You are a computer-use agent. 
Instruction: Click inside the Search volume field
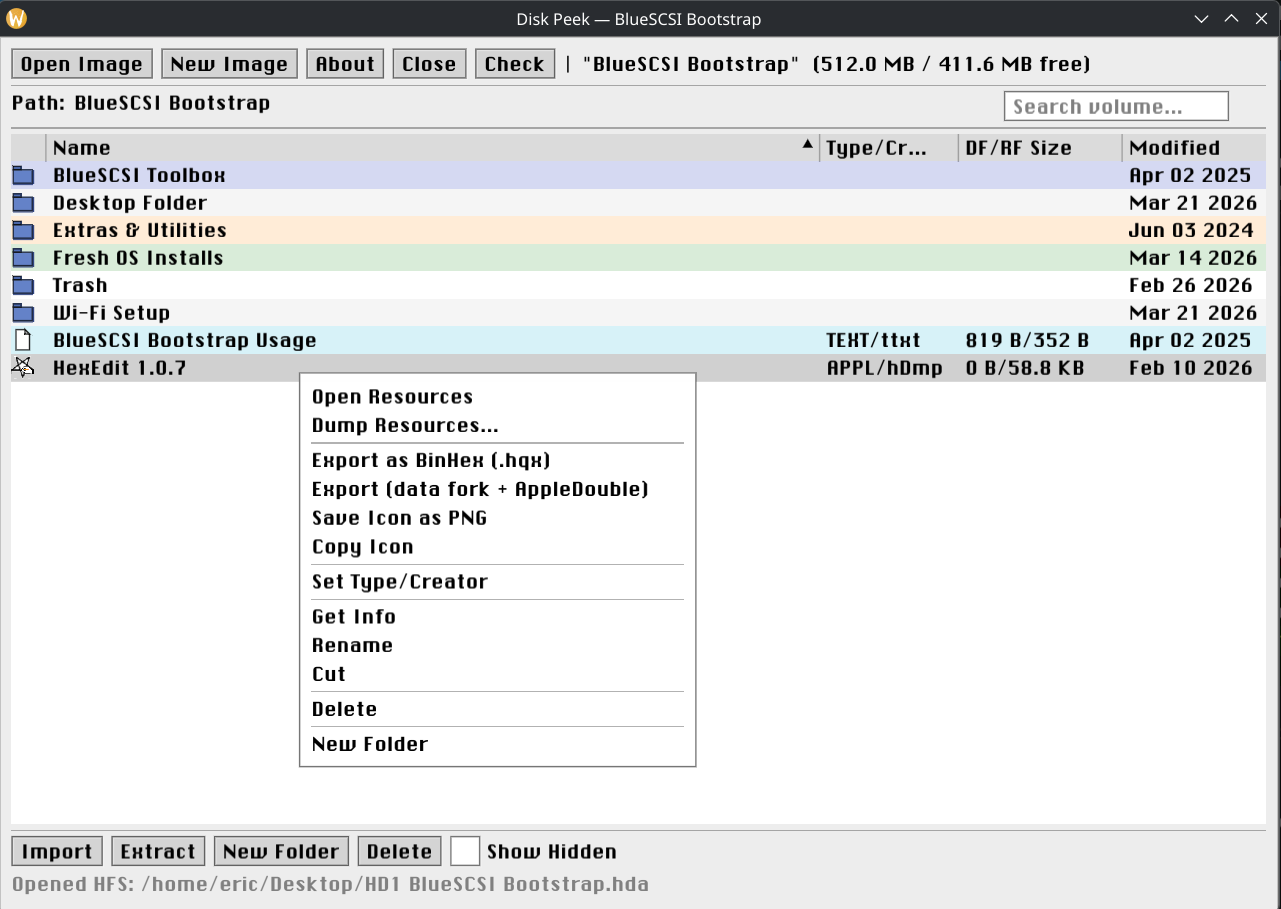point(1115,105)
